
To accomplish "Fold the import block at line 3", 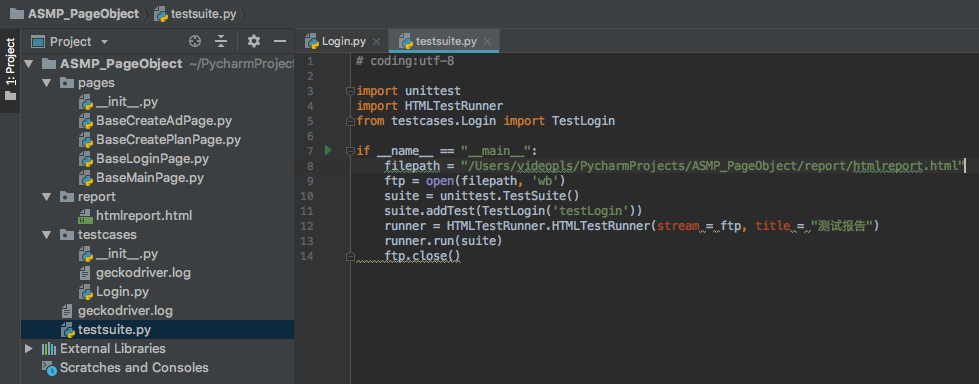I will [x=350, y=91].
